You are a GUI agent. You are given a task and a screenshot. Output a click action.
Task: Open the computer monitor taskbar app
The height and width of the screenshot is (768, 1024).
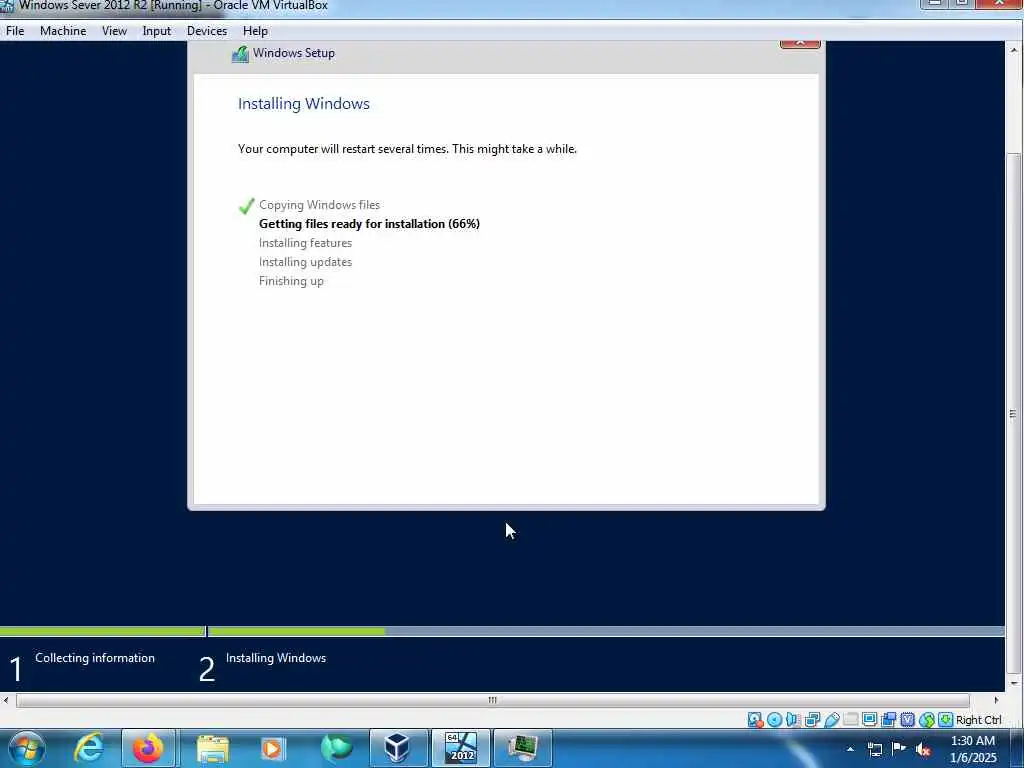522,748
